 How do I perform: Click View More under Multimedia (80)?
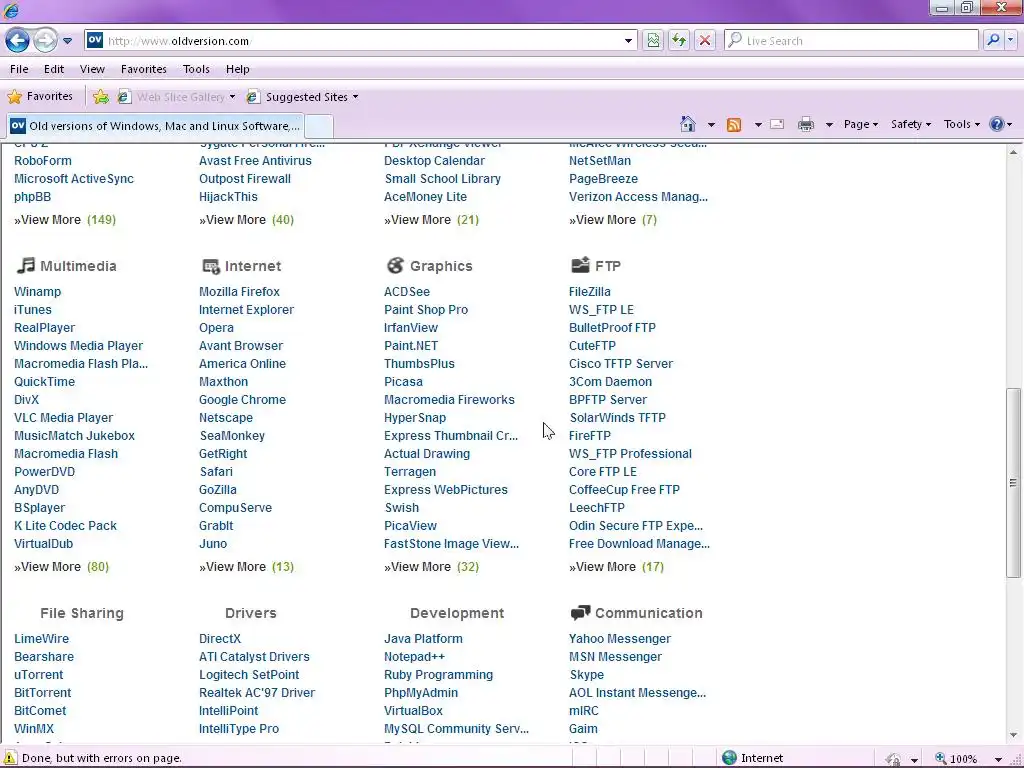61,567
